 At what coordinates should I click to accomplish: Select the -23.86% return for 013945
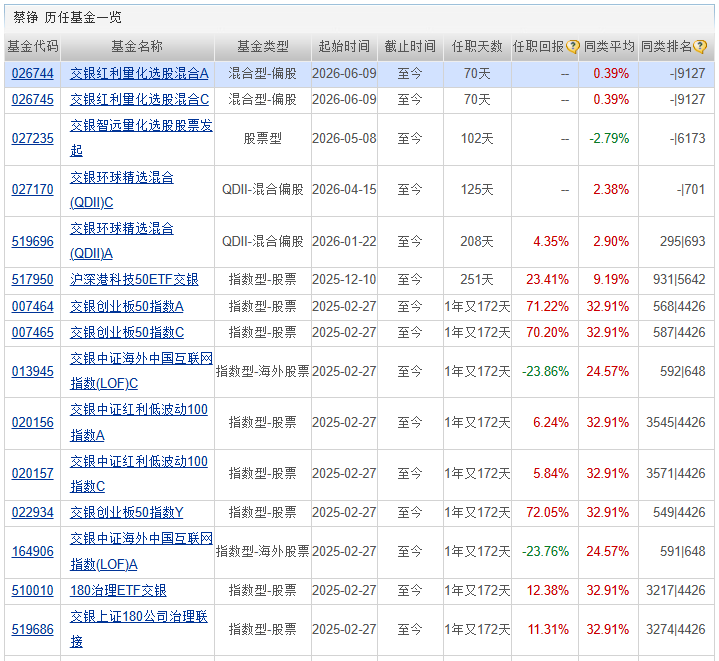pyautogui.click(x=545, y=371)
